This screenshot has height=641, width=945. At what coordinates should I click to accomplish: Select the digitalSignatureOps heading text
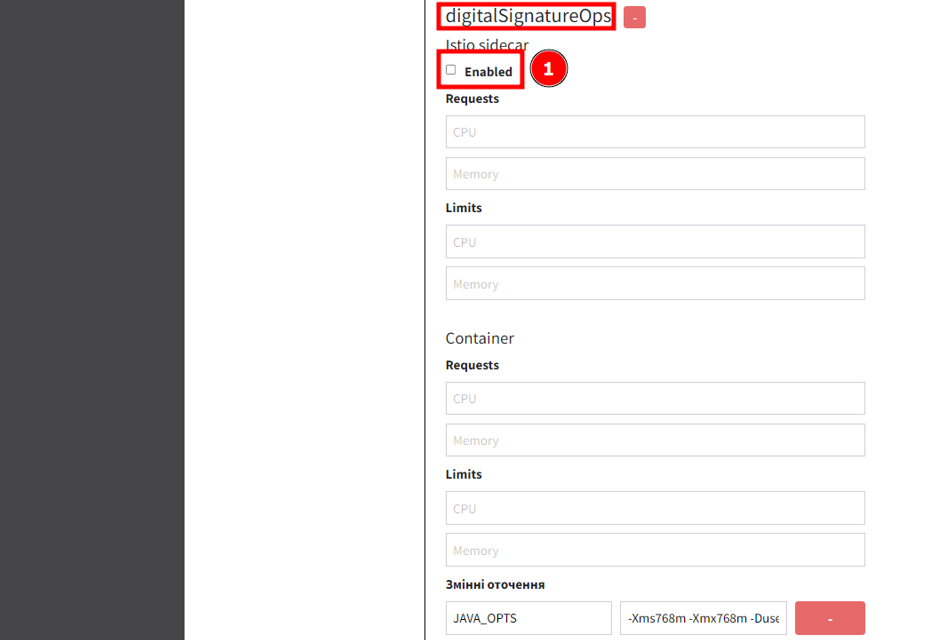click(x=528, y=16)
